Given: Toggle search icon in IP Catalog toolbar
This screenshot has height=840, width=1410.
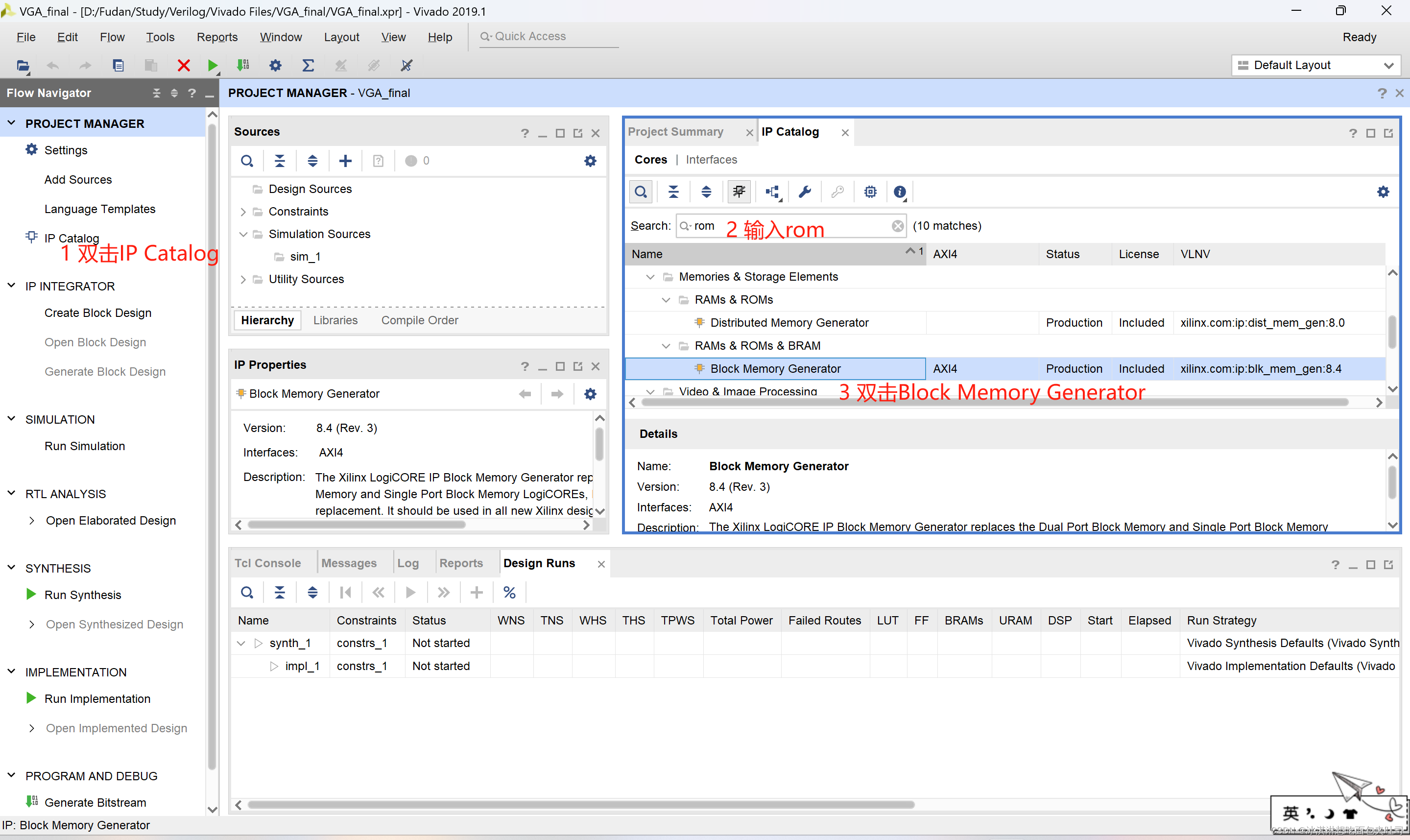Looking at the screenshot, I should coord(641,192).
